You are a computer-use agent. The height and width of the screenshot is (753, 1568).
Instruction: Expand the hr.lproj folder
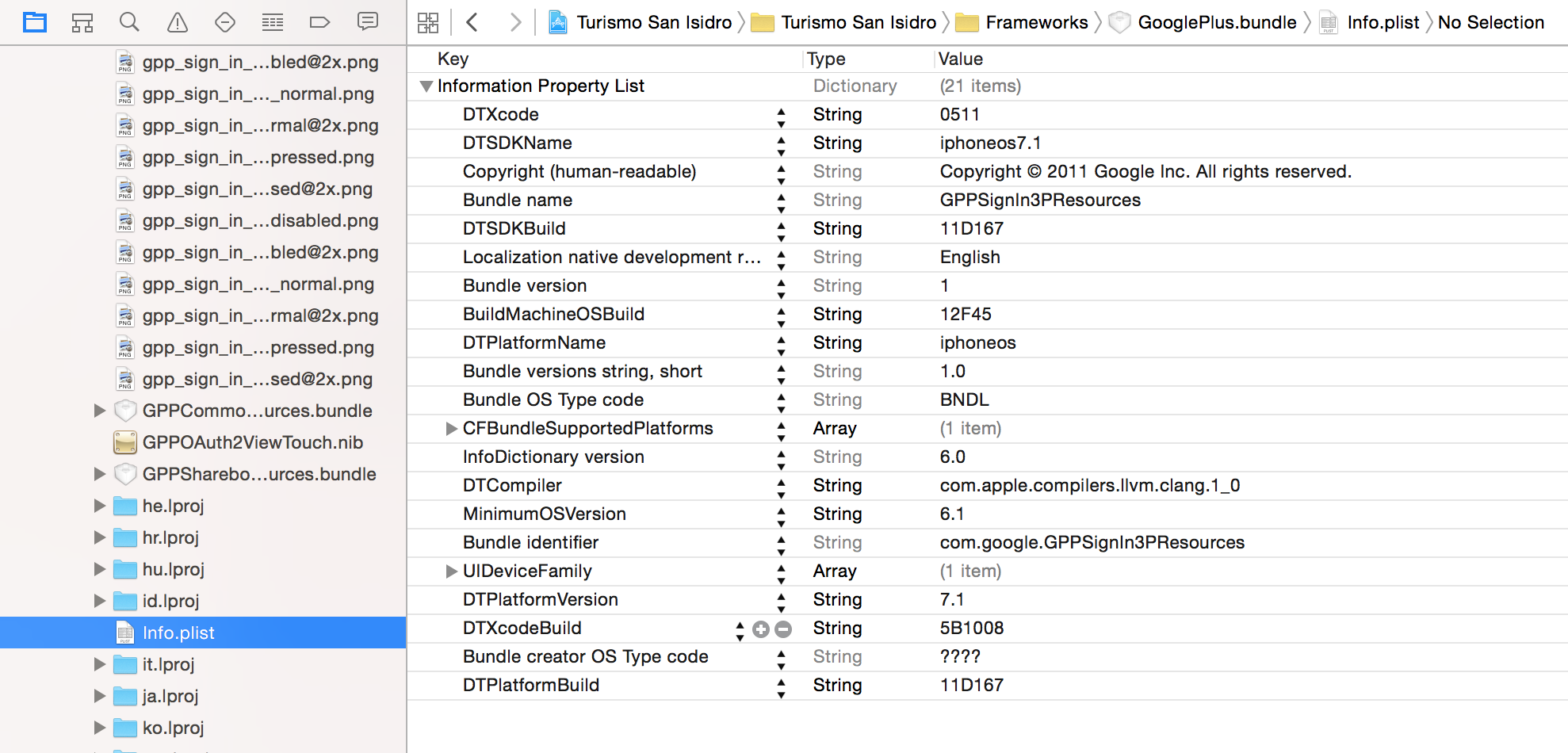(x=99, y=537)
